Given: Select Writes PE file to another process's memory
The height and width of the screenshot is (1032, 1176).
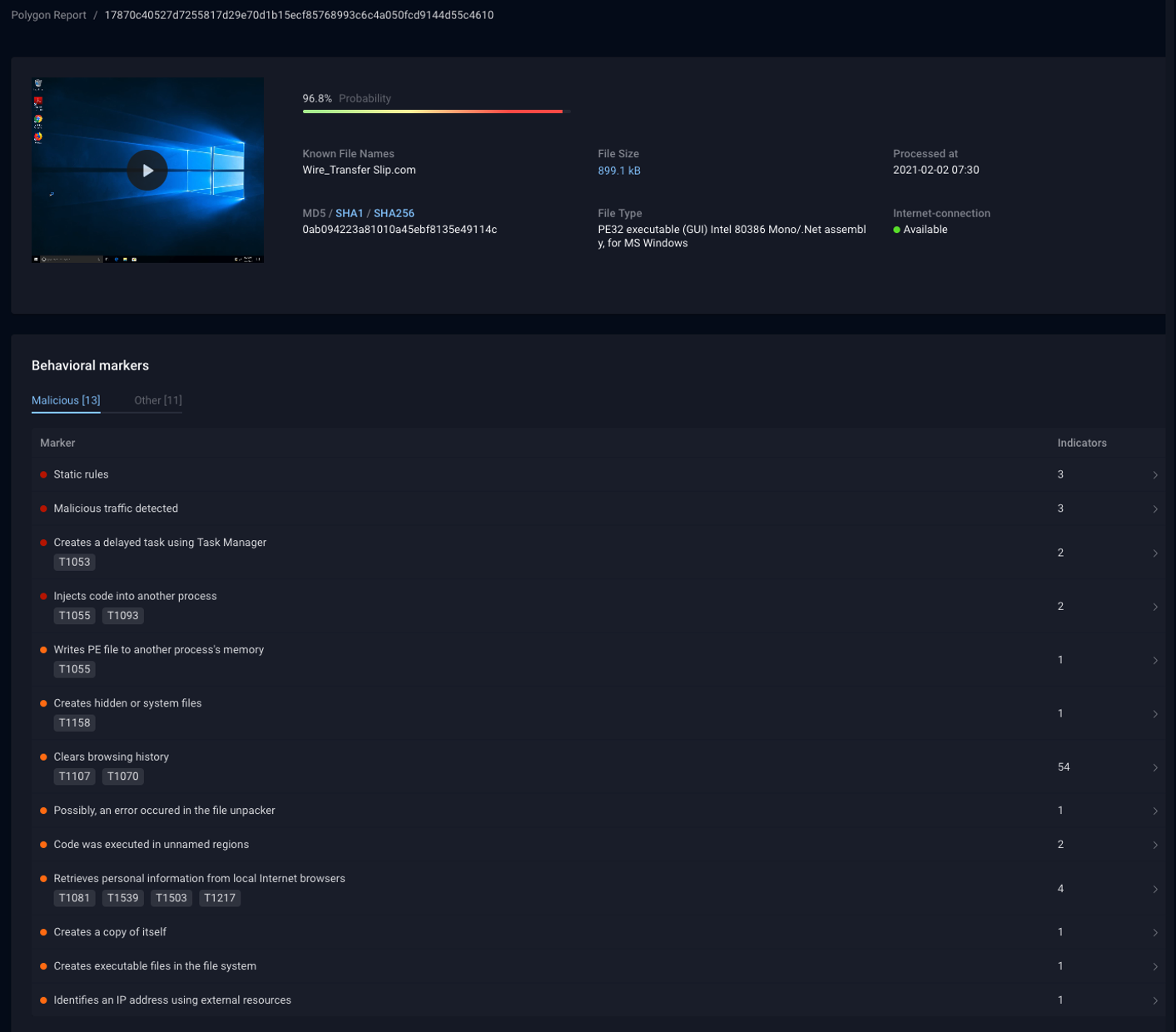Looking at the screenshot, I should pyautogui.click(x=158, y=650).
